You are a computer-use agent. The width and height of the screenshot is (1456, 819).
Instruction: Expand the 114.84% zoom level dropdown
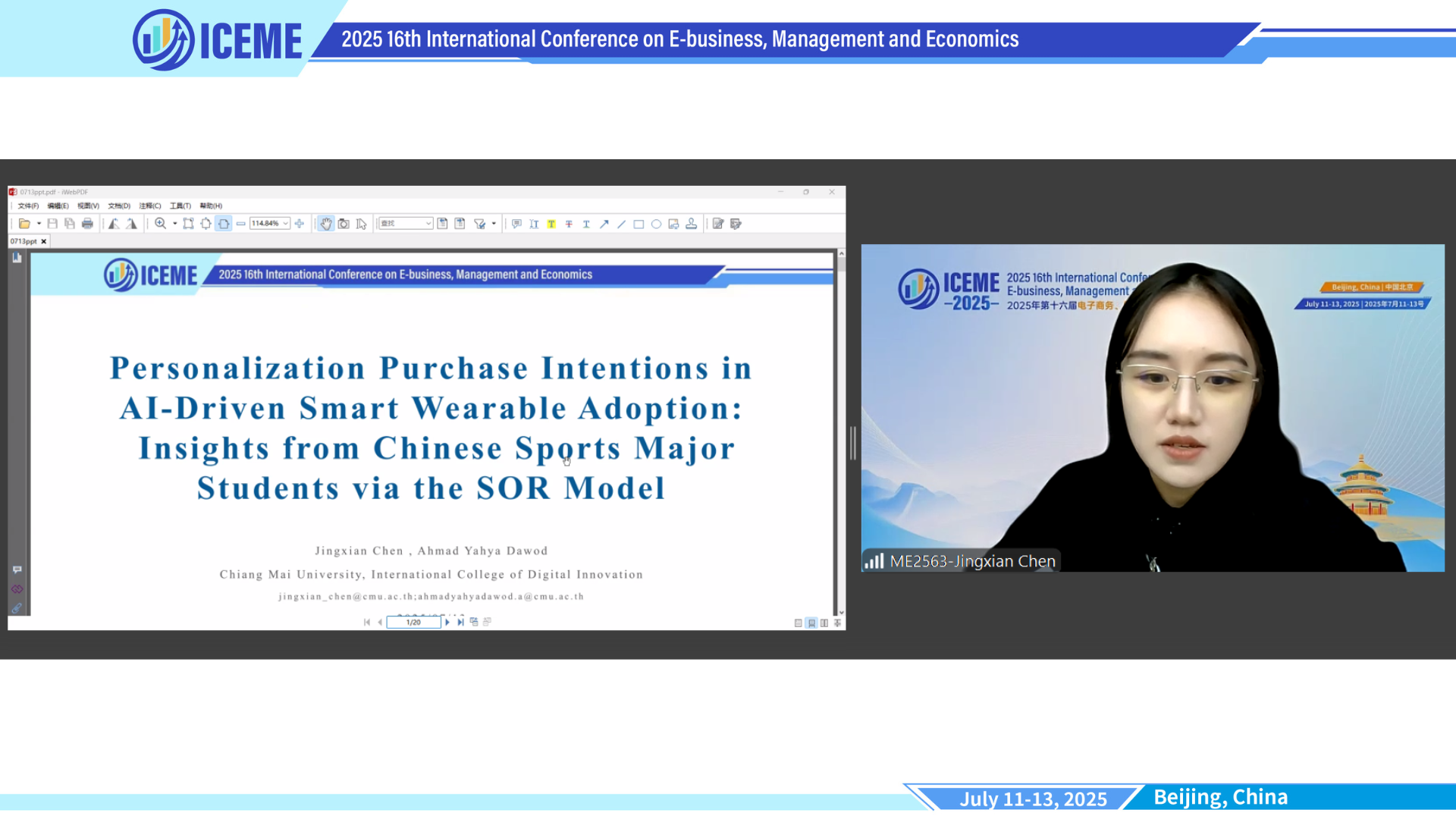click(x=285, y=224)
